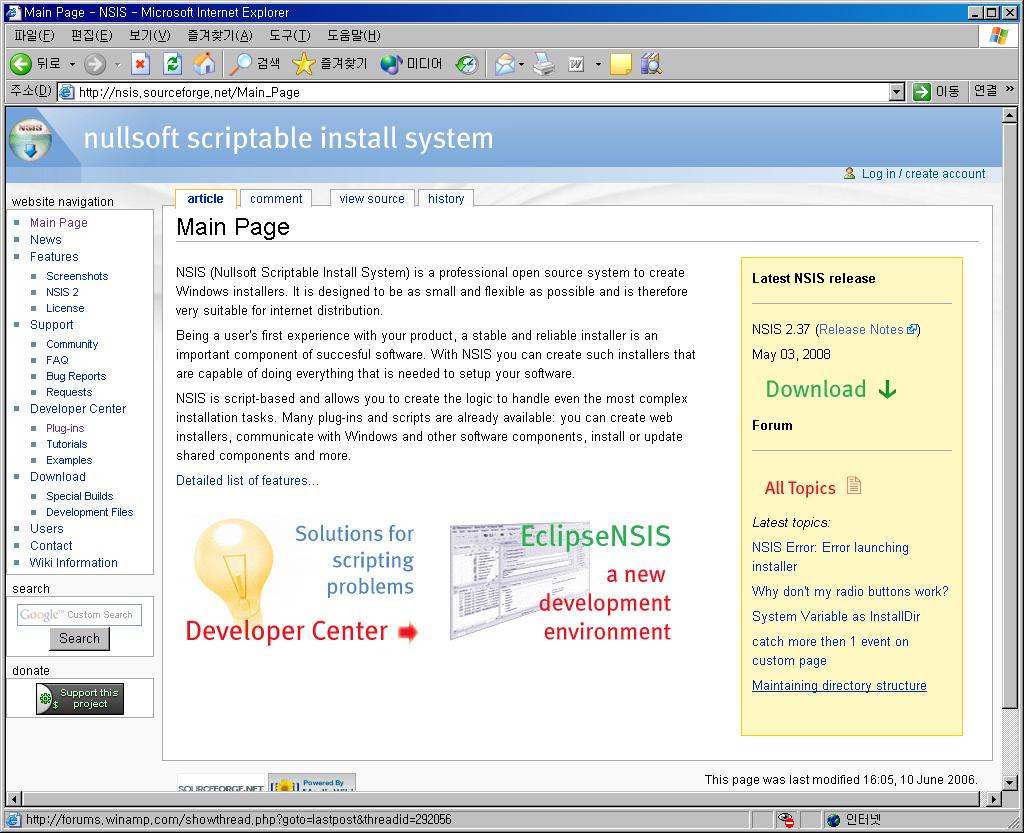
Task: Click the yellow note toolbar icon
Action: (620, 63)
